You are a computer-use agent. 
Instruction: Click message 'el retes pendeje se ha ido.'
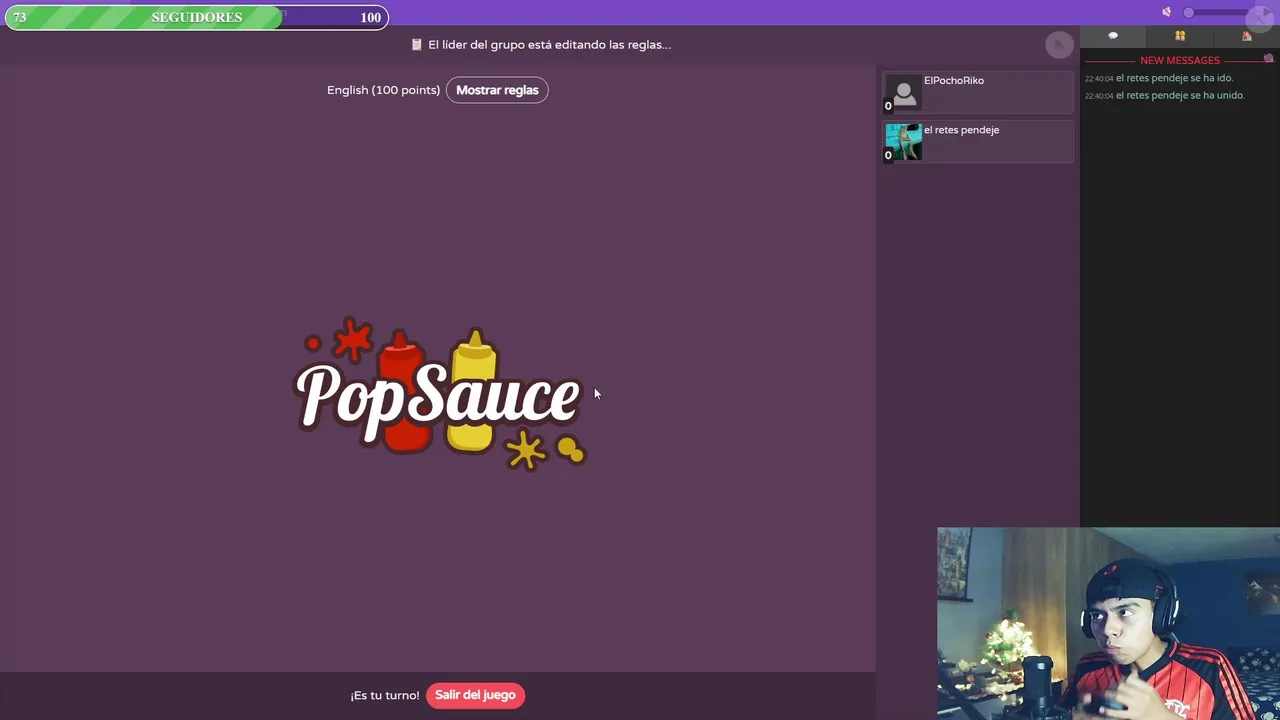tap(1175, 78)
